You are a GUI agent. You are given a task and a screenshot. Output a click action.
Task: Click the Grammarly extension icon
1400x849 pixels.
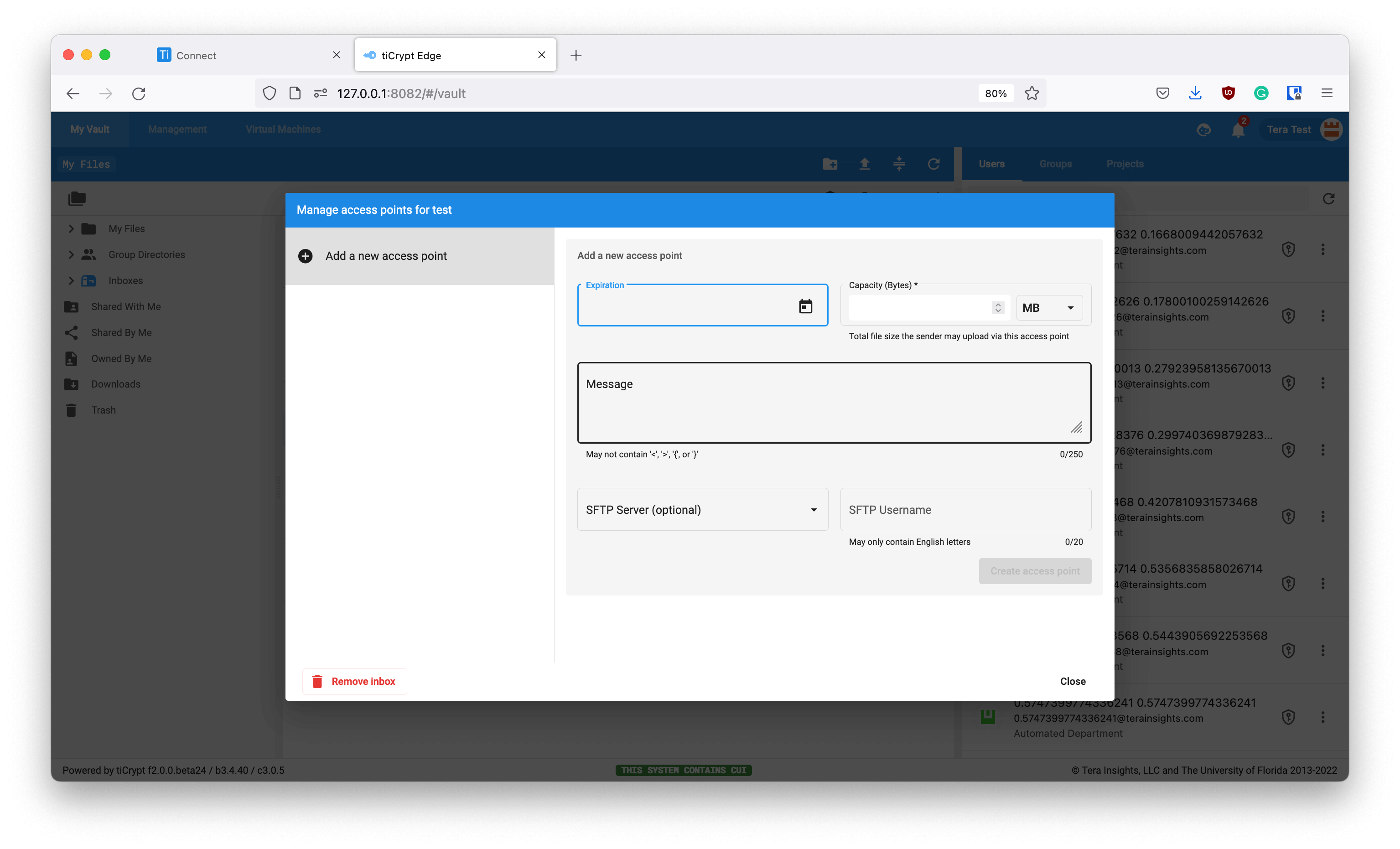[1261, 93]
